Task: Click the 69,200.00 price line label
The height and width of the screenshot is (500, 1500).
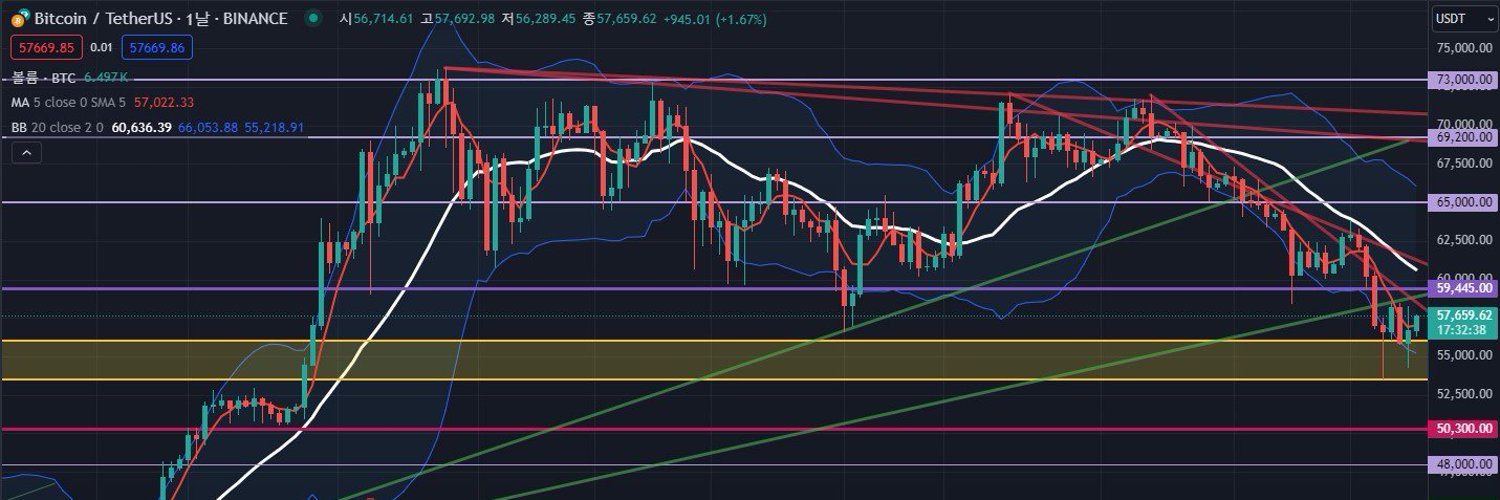Action: point(1463,137)
